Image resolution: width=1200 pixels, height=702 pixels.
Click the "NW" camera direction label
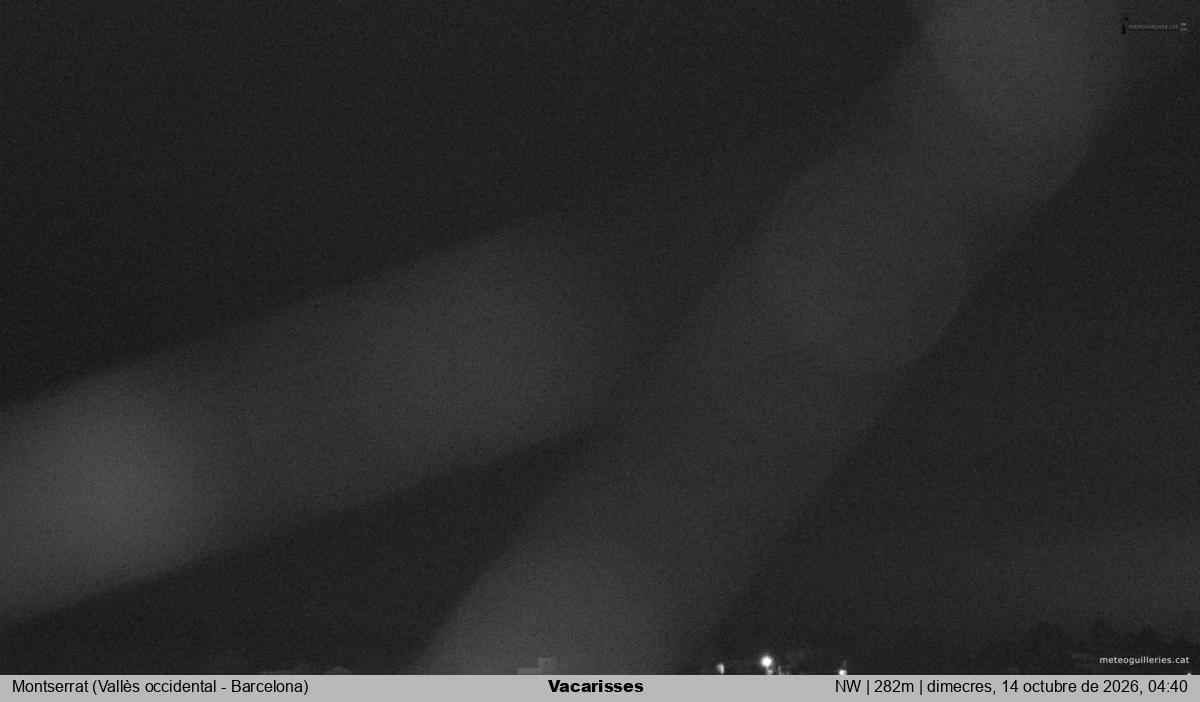pyautogui.click(x=848, y=687)
